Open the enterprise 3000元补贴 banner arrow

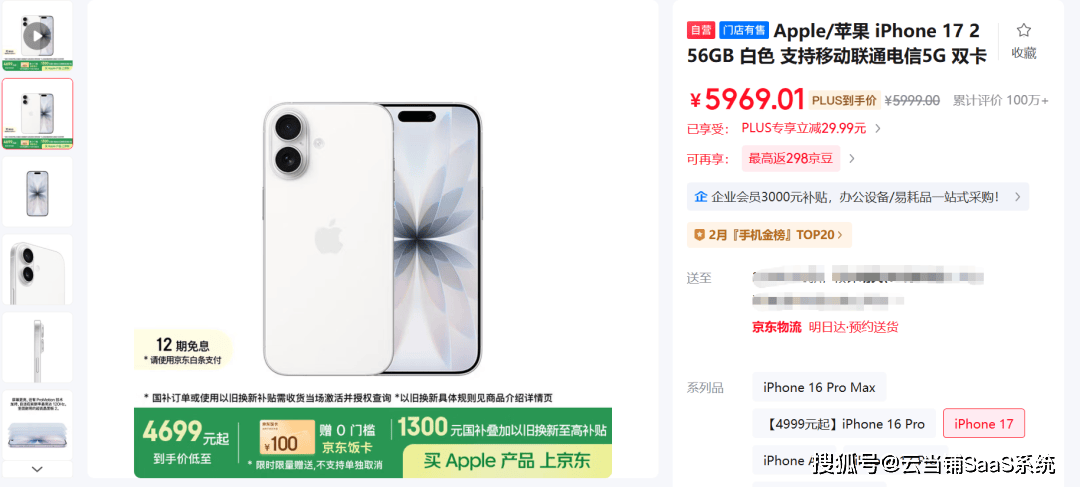[x=1017, y=197]
